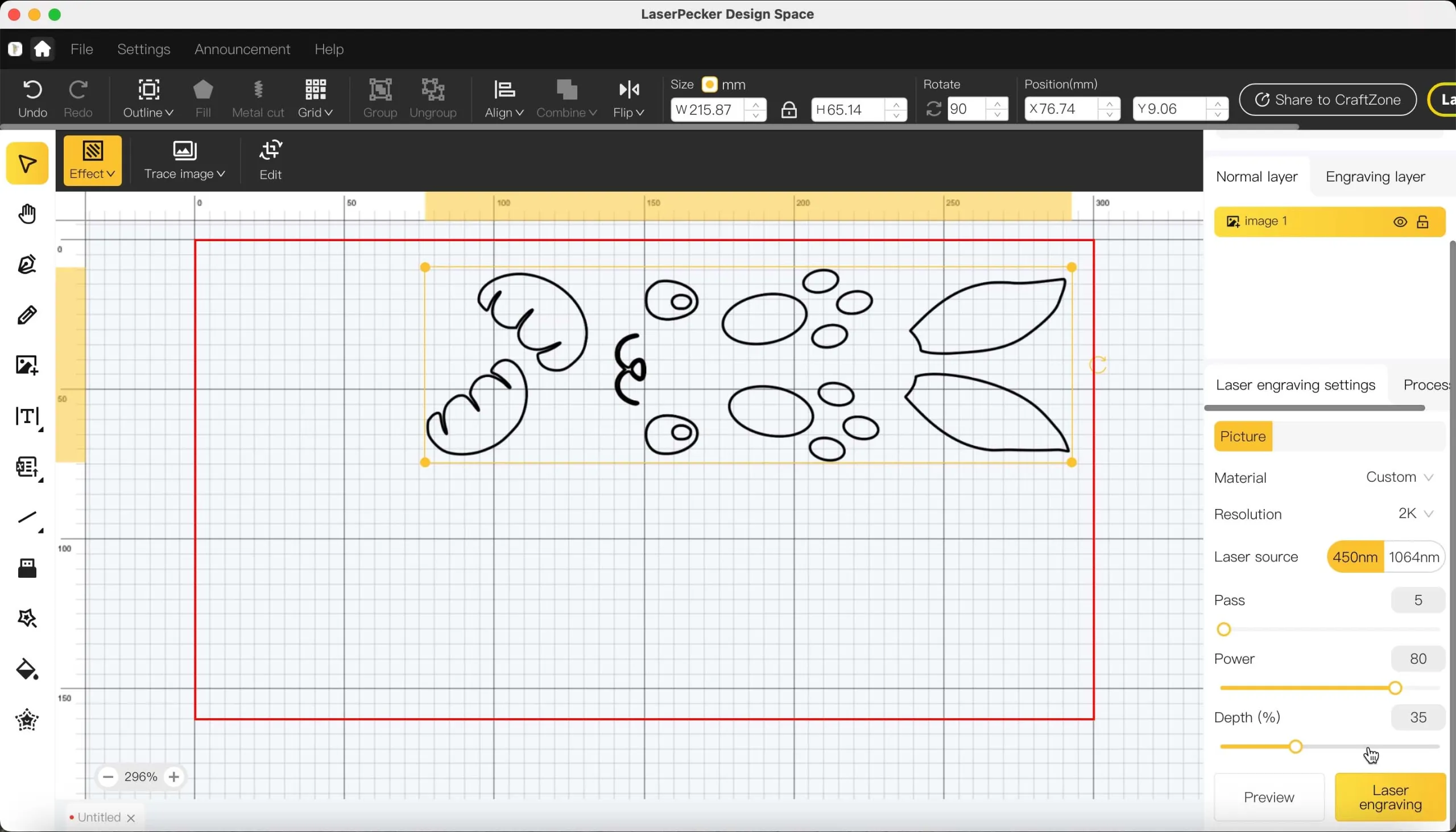The height and width of the screenshot is (832, 1456).
Task: Switch to the Engraving layer tab
Action: click(1375, 177)
